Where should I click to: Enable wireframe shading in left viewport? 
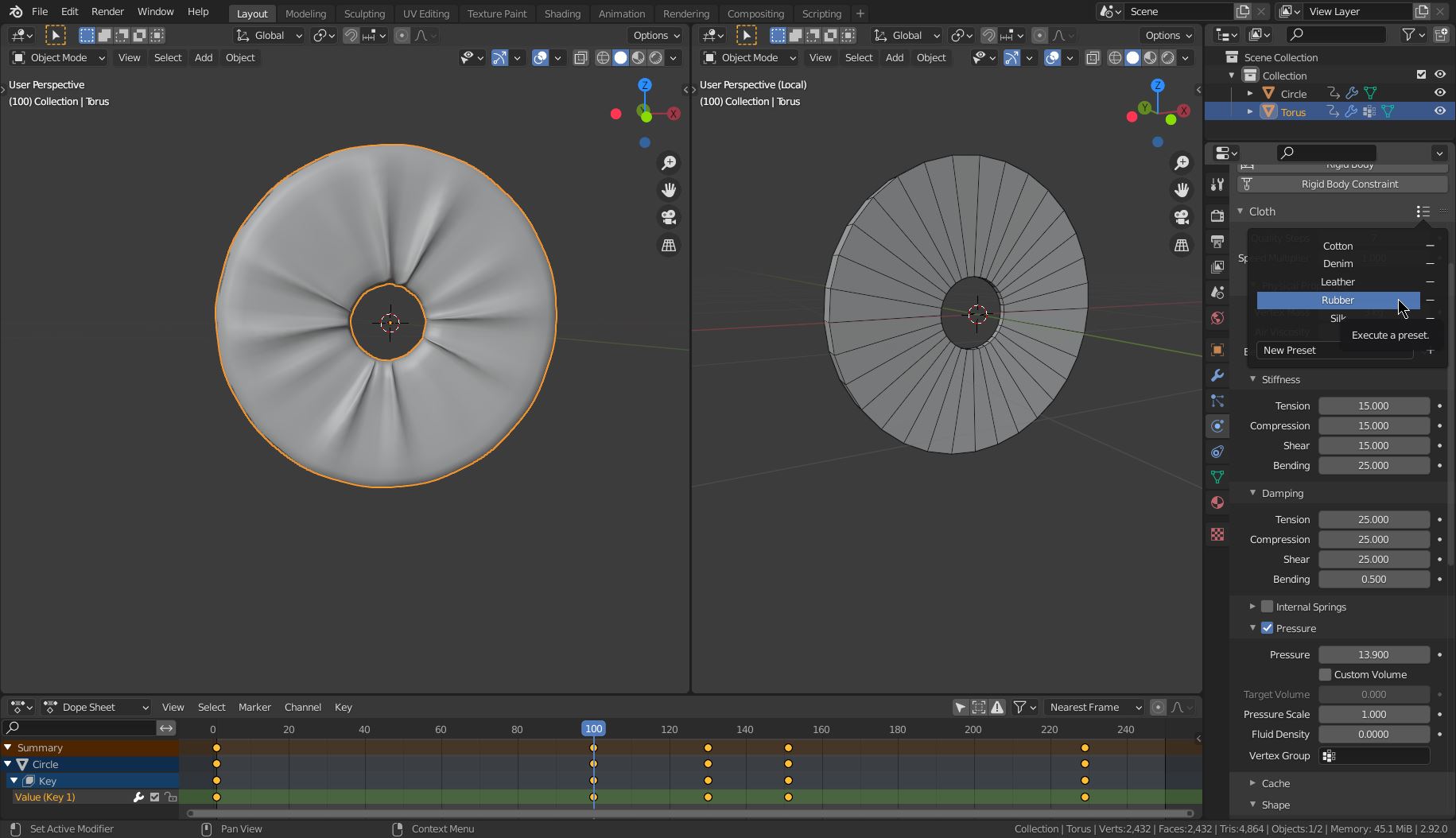603,57
